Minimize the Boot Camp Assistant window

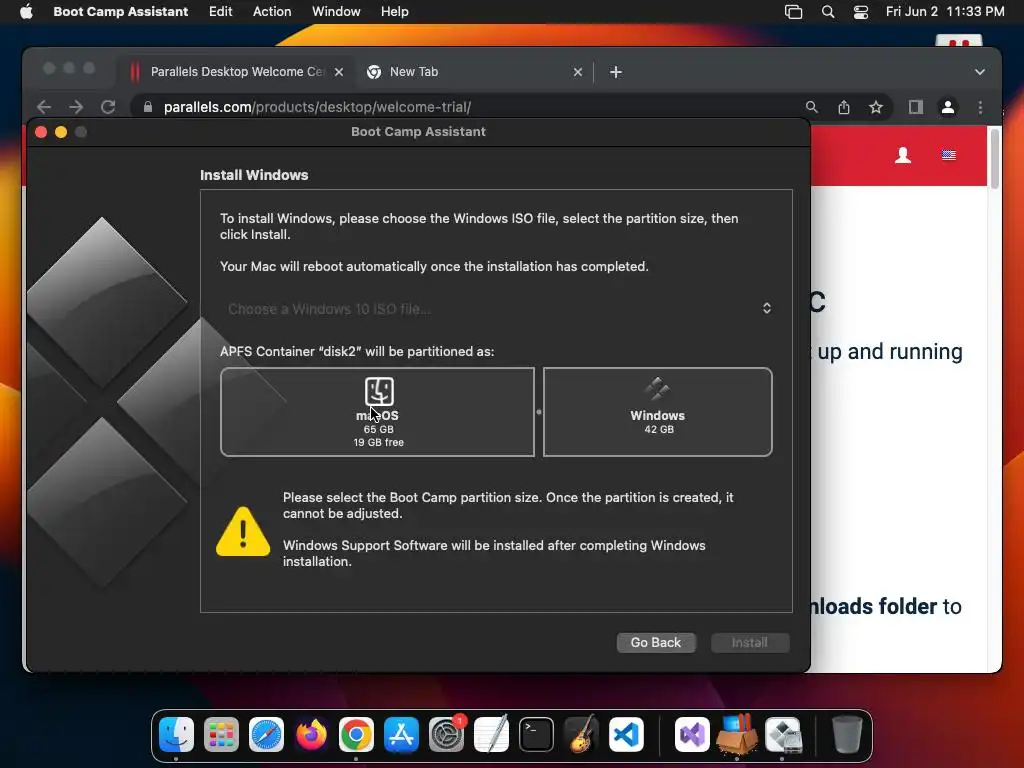click(61, 132)
